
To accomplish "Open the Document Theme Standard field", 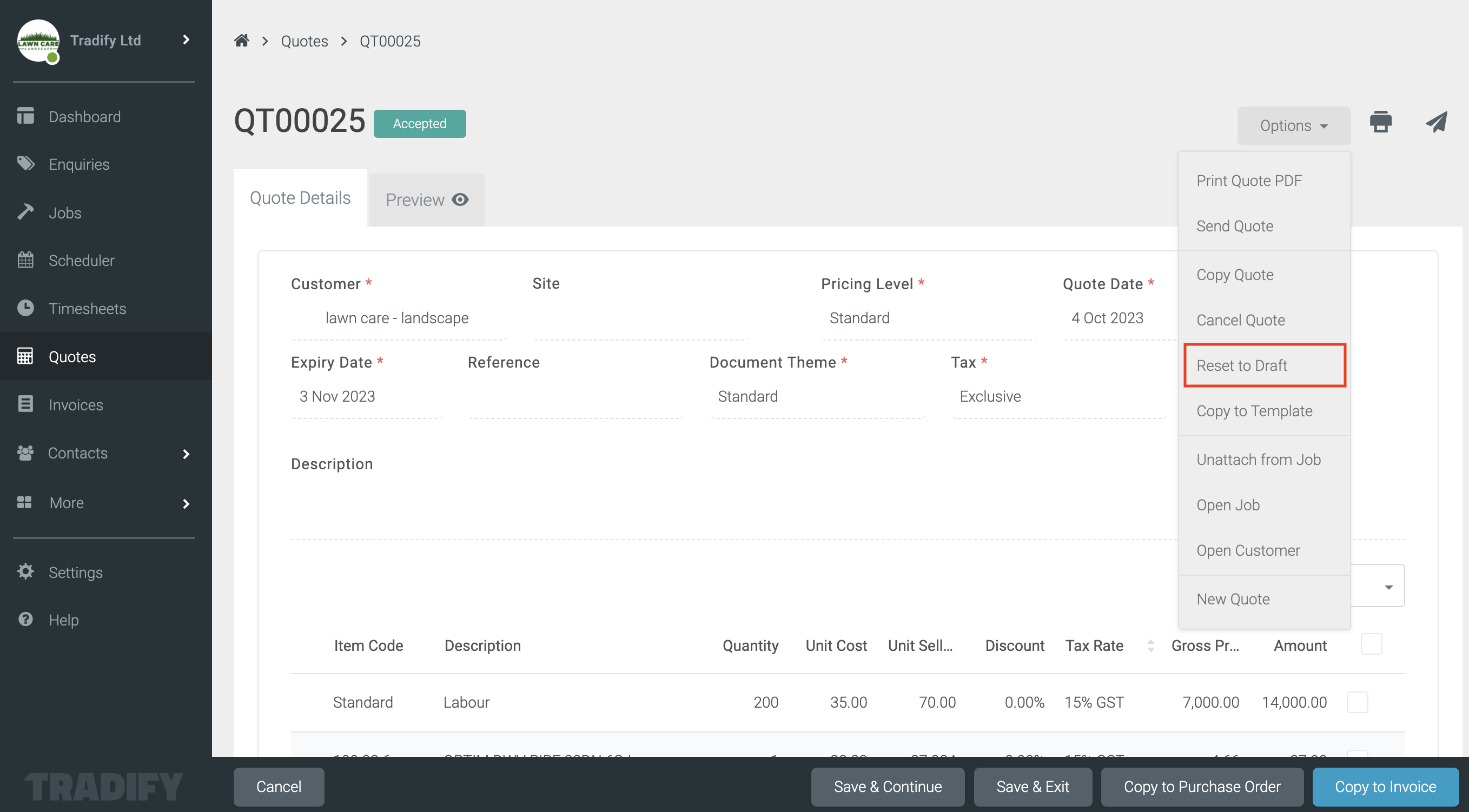I will click(817, 397).
